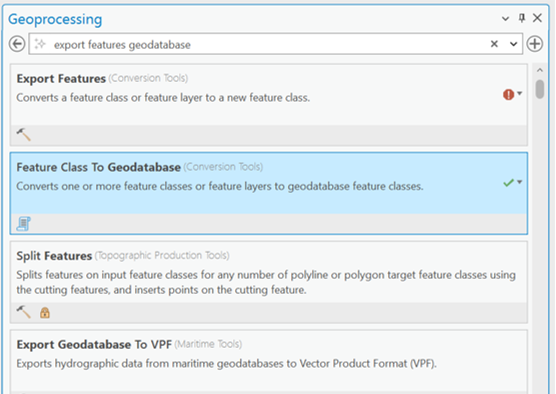Click the results list scrollbar thumb
This screenshot has width=556, height=394.
(x=540, y=89)
